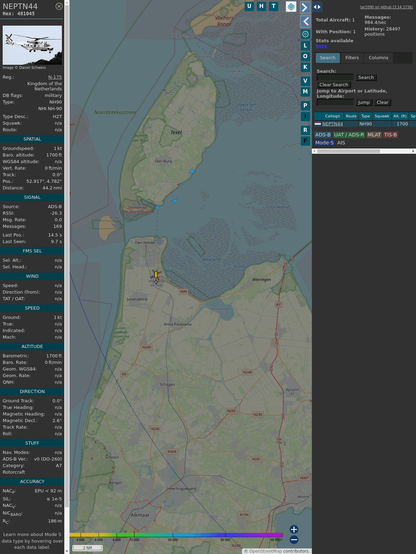This screenshot has width=416, height=554.
Task: Toggle sidebar visibility with double-arrow icon
Action: (x=317, y=7)
